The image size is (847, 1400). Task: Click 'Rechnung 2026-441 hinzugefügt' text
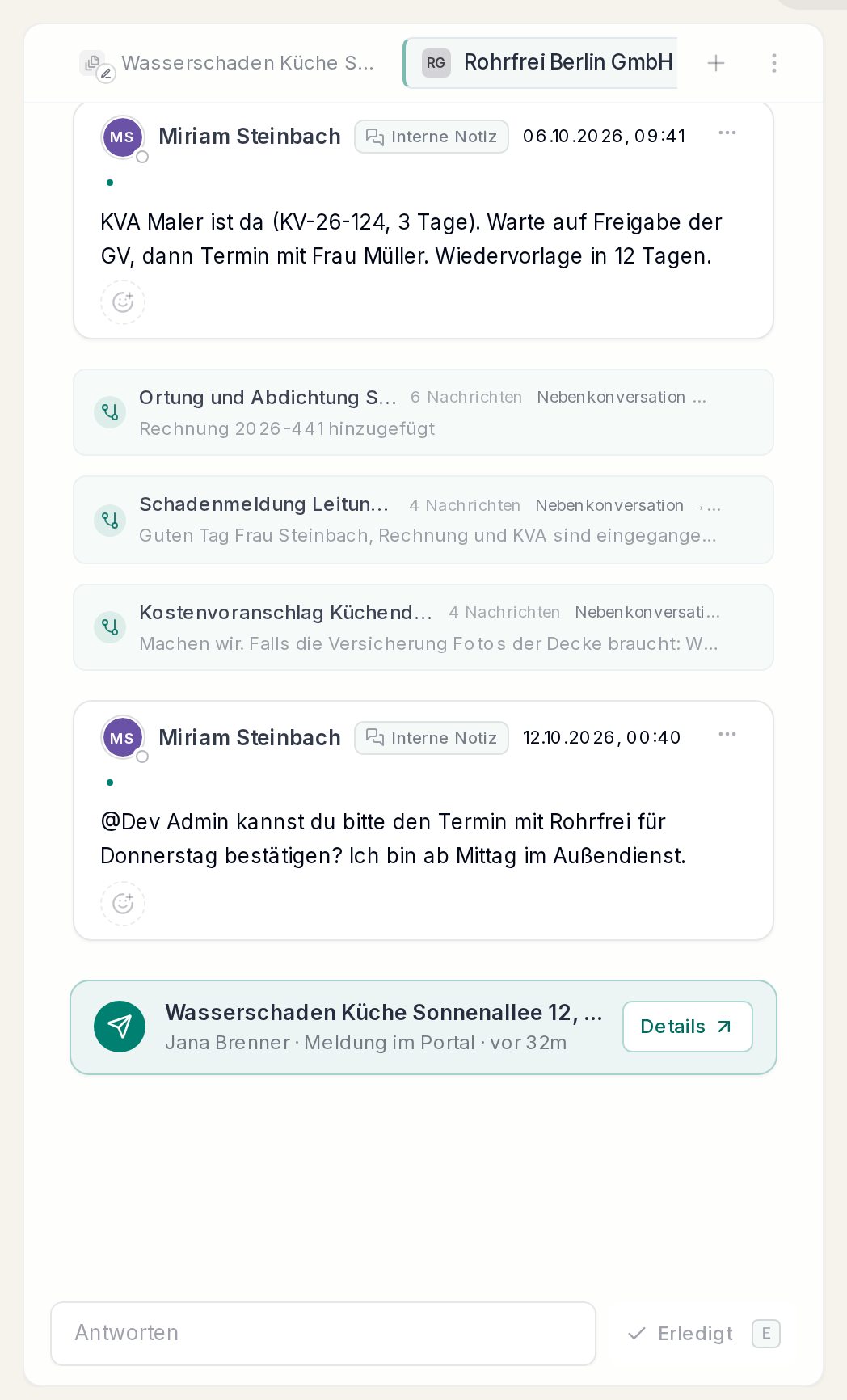[x=287, y=428]
